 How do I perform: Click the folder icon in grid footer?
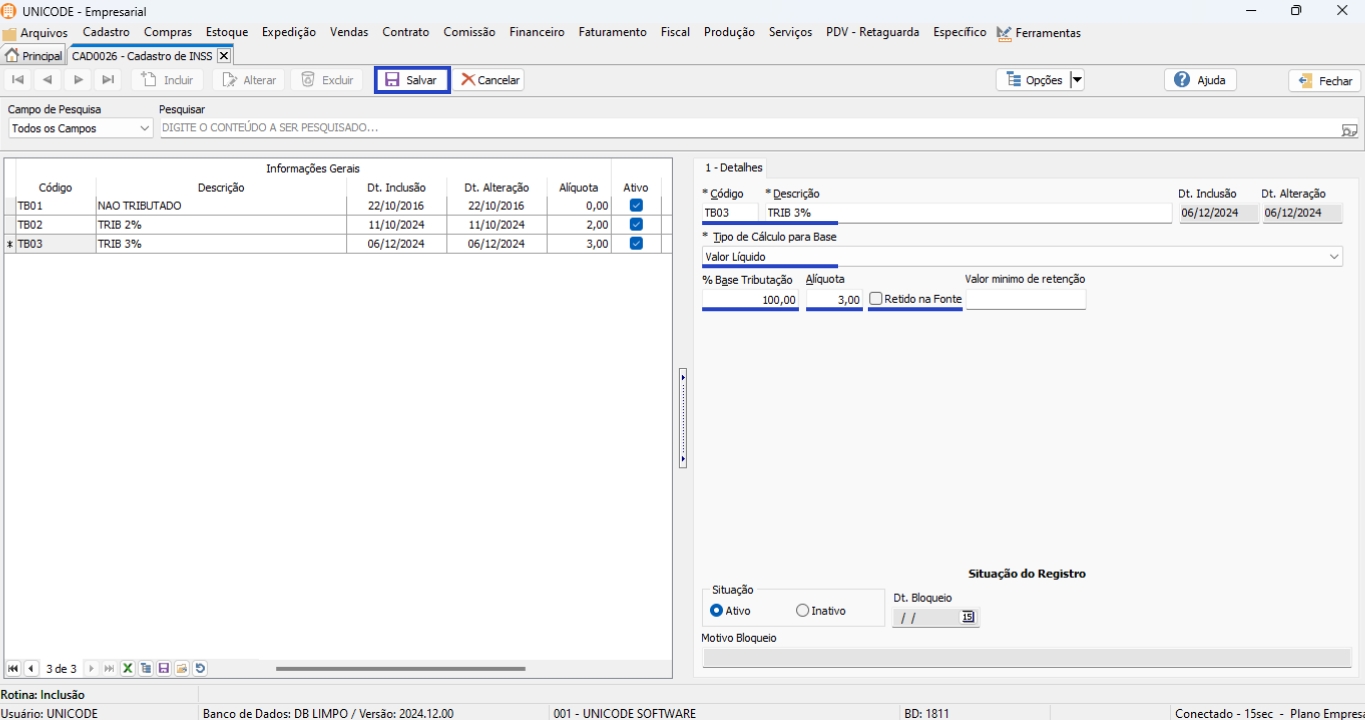(x=182, y=669)
